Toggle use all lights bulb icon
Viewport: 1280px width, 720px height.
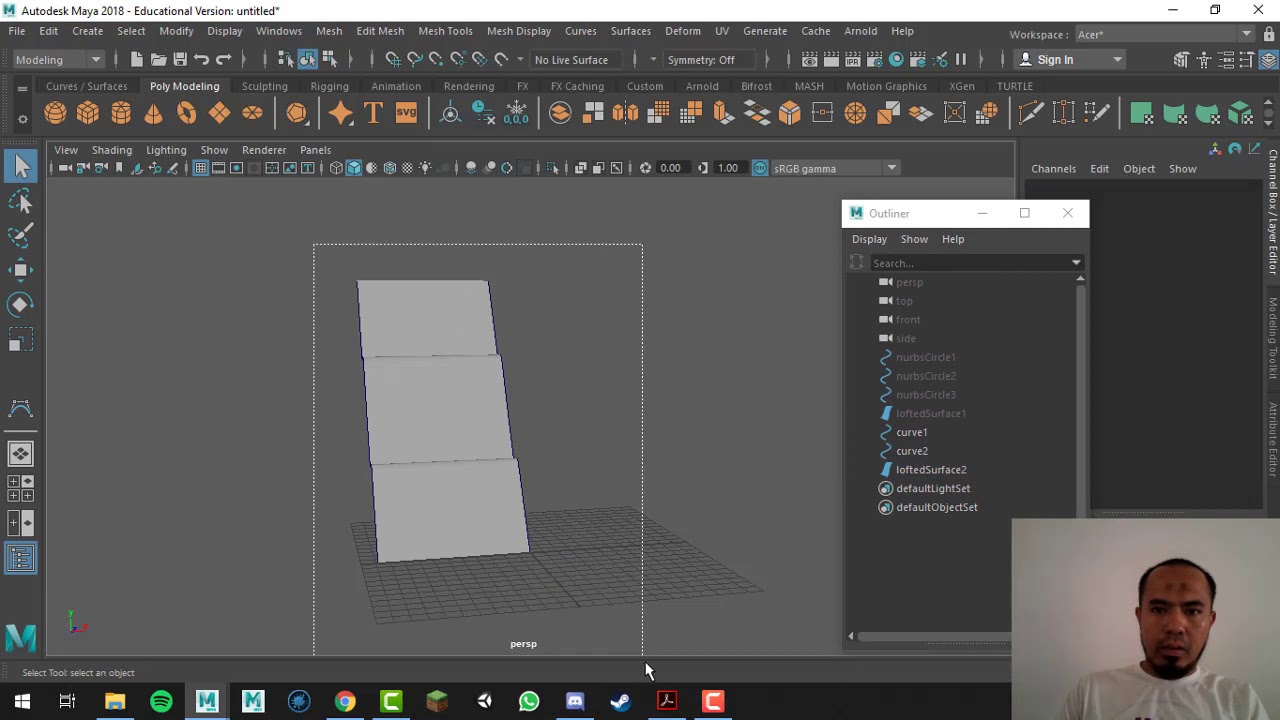[x=426, y=168]
